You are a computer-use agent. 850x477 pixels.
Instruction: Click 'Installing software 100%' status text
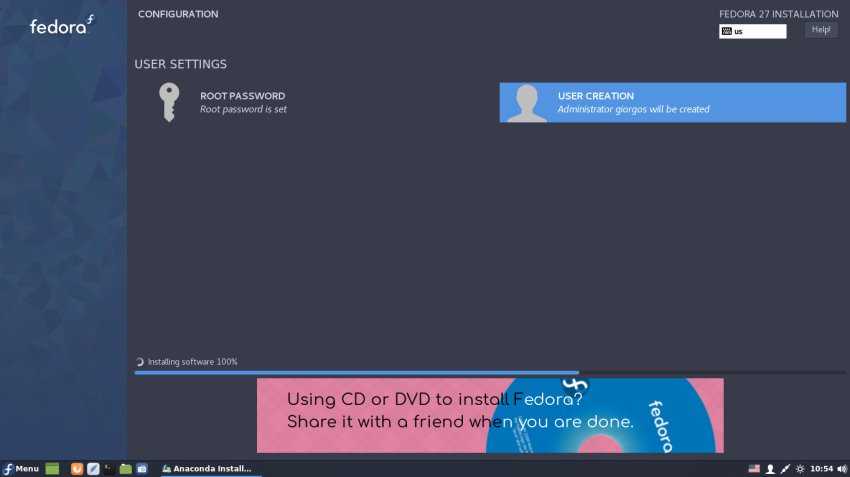[x=192, y=362]
